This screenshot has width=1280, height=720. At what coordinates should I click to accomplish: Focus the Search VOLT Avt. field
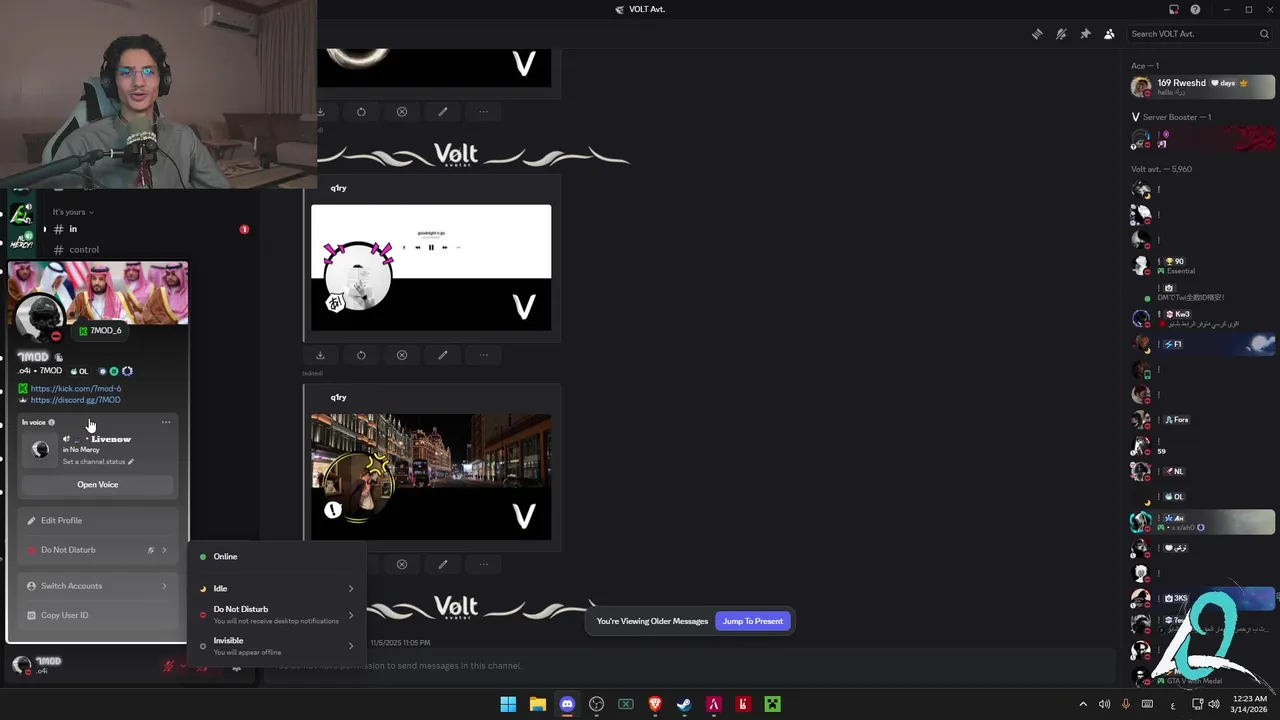pos(1198,34)
